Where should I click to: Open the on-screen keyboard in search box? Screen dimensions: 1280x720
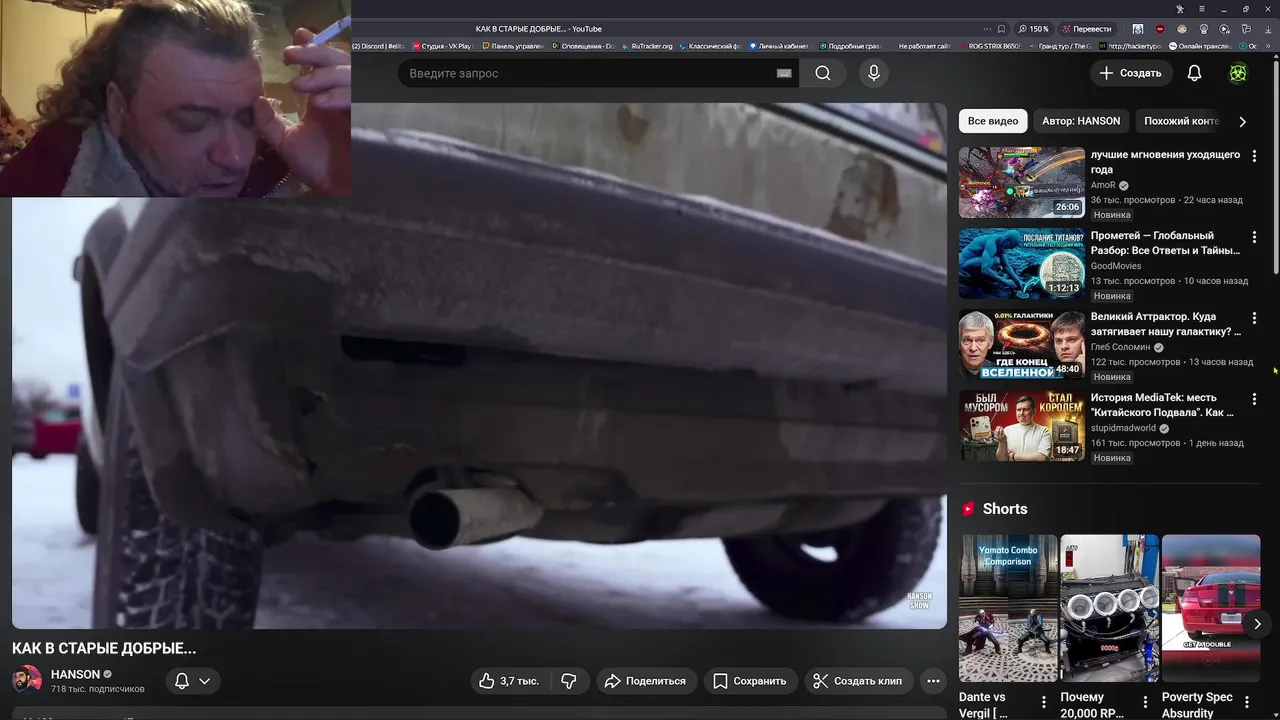coord(784,73)
